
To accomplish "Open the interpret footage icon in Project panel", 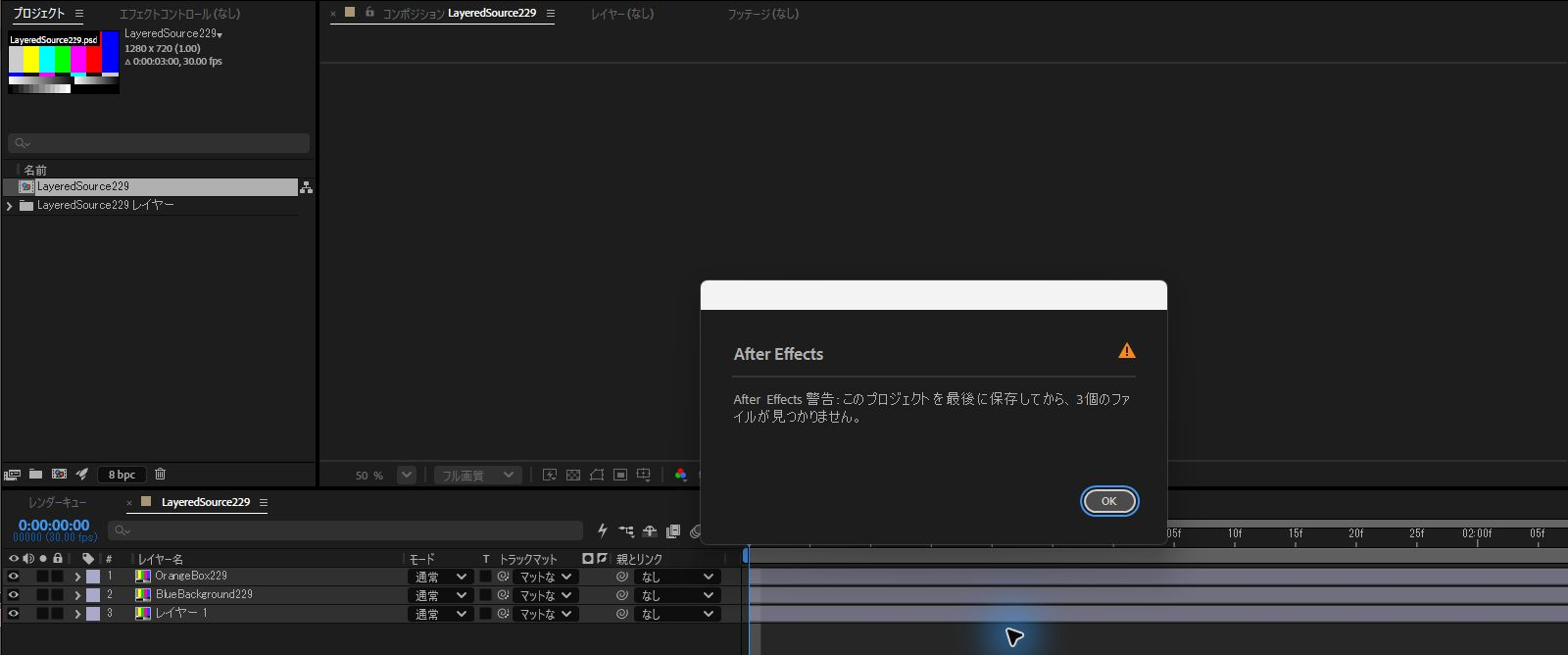I will point(13,475).
